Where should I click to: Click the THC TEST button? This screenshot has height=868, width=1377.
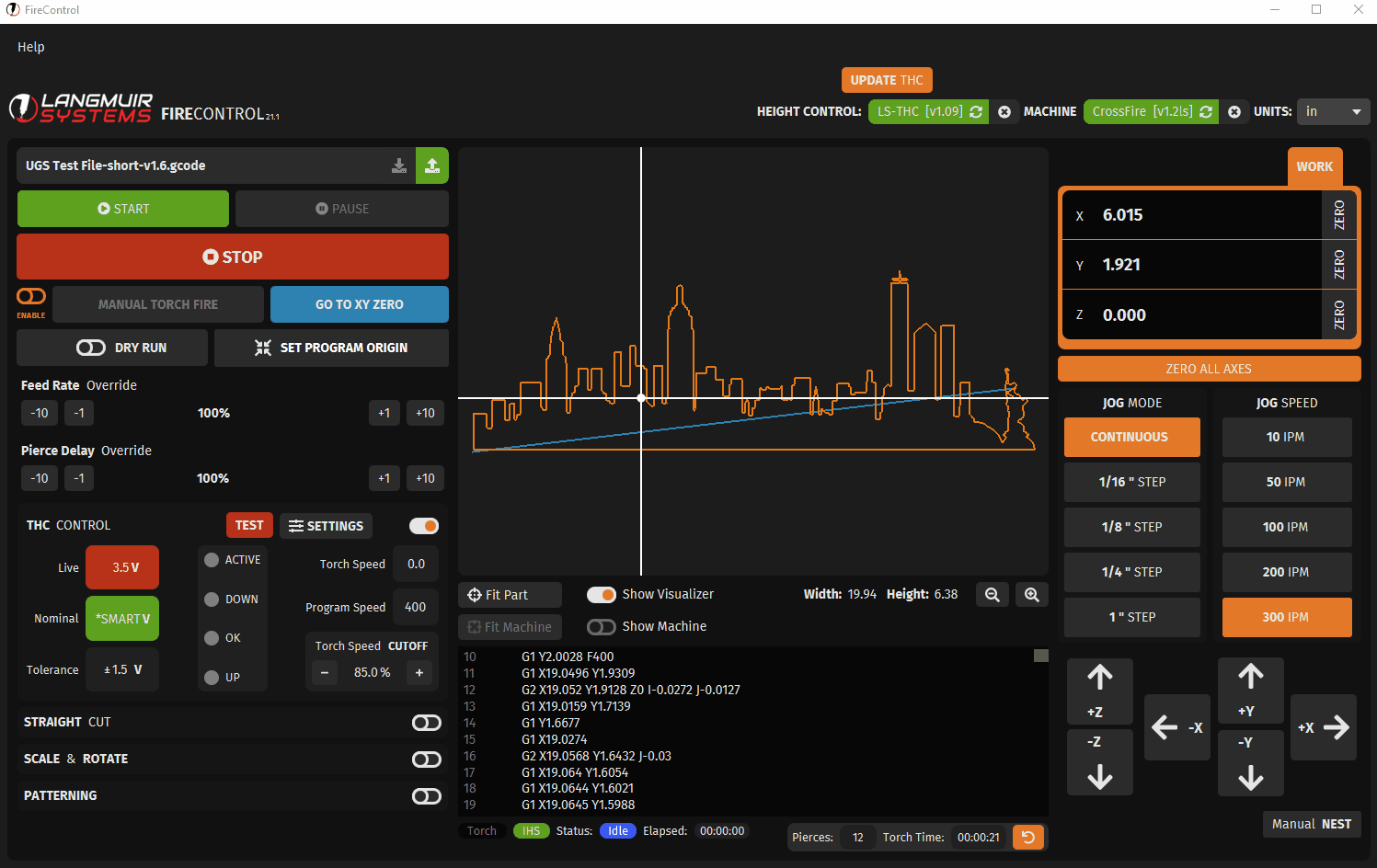tap(249, 525)
